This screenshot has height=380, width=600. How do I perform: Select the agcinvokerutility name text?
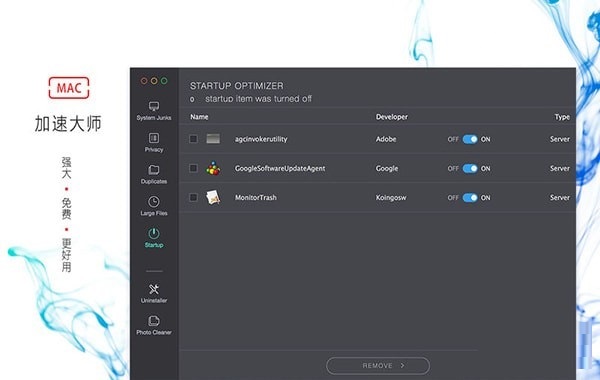[261, 139]
